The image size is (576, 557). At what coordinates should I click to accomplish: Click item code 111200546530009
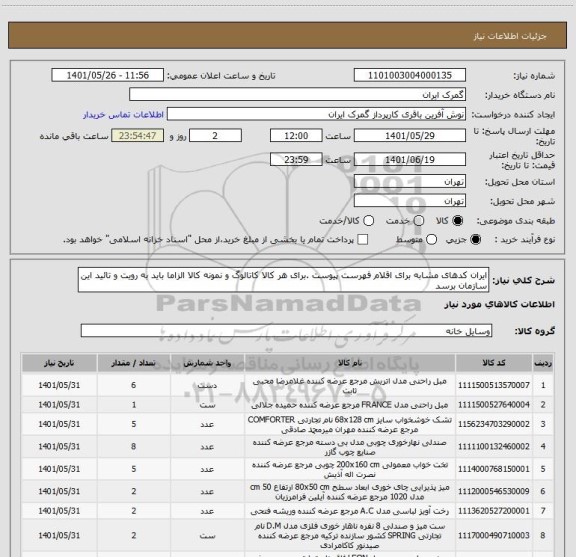494,491
